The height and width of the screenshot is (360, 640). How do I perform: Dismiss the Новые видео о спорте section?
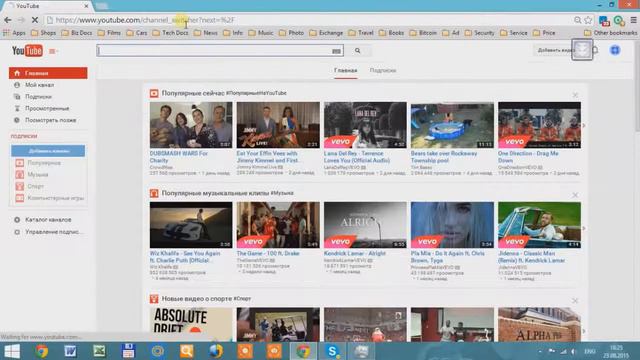[575, 301]
